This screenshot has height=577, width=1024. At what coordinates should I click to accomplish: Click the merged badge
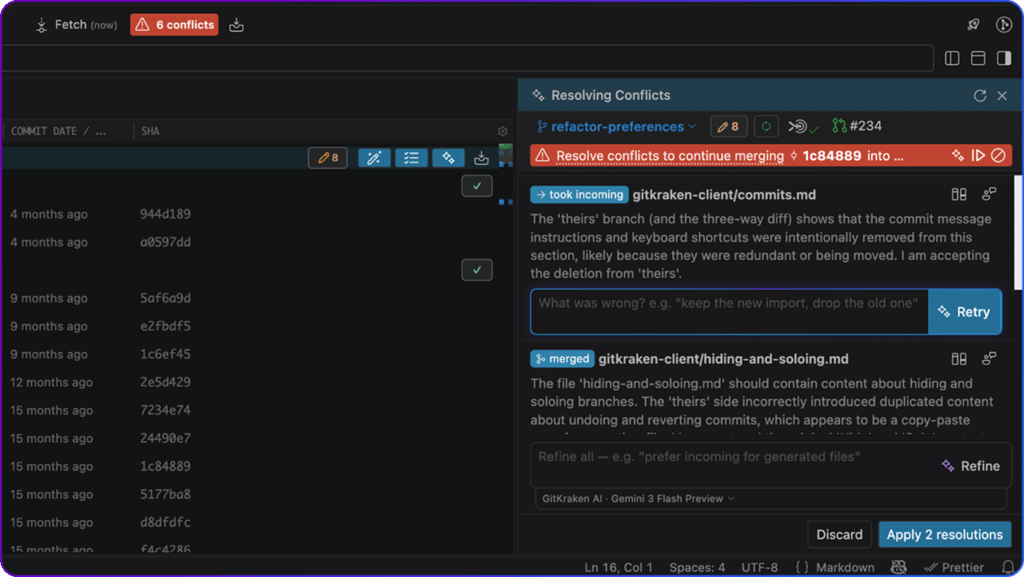562,359
